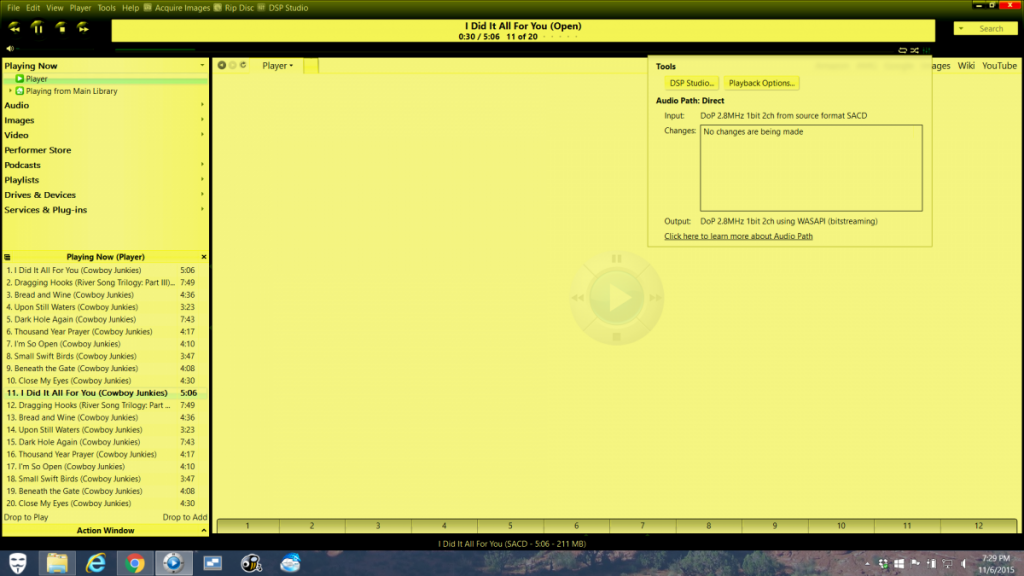Select track 5 Dark Hole Again

point(105,319)
